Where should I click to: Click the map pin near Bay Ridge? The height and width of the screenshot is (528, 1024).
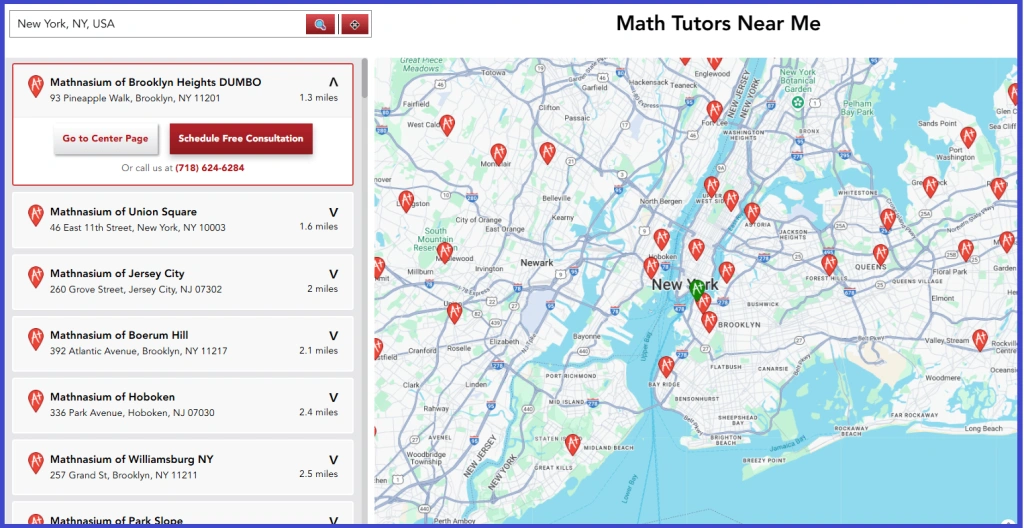pyautogui.click(x=666, y=366)
